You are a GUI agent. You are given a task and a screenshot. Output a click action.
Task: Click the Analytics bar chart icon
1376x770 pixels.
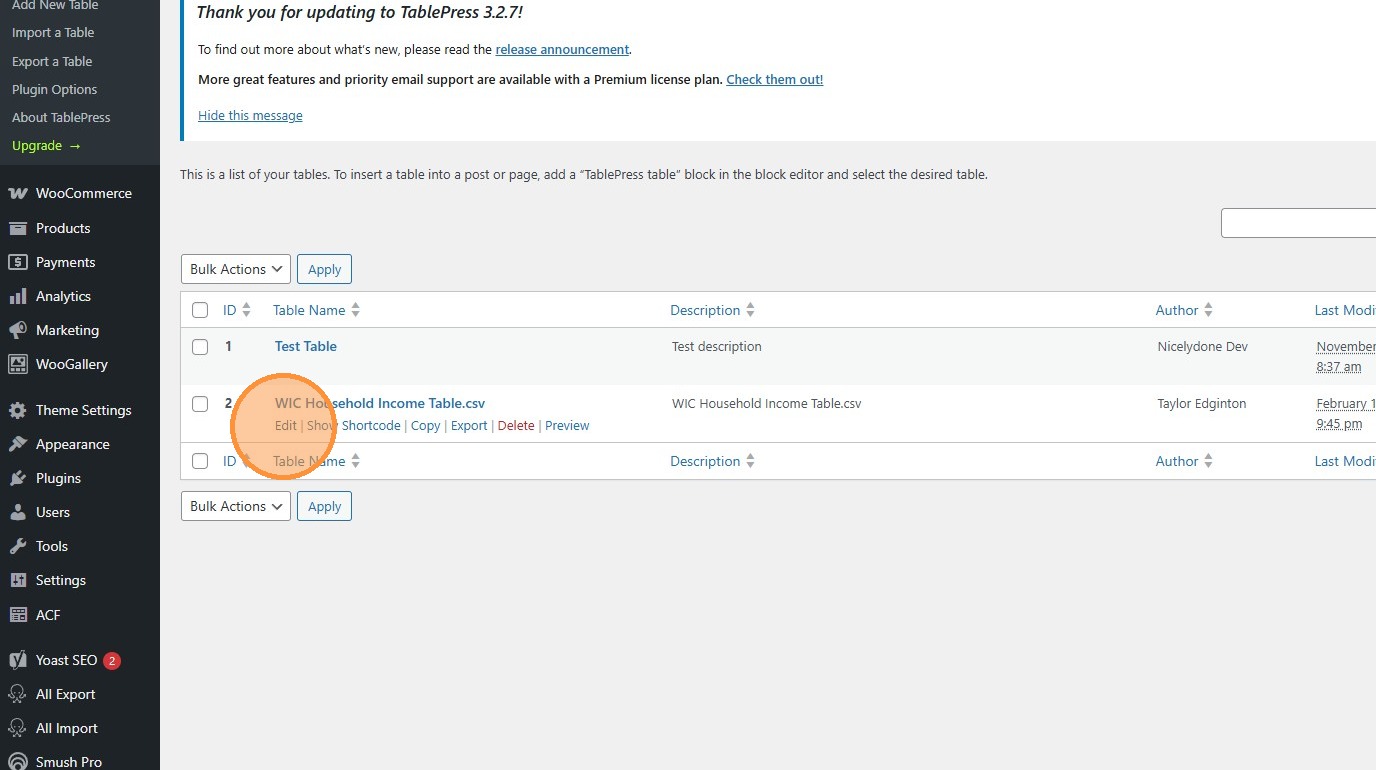(17, 296)
